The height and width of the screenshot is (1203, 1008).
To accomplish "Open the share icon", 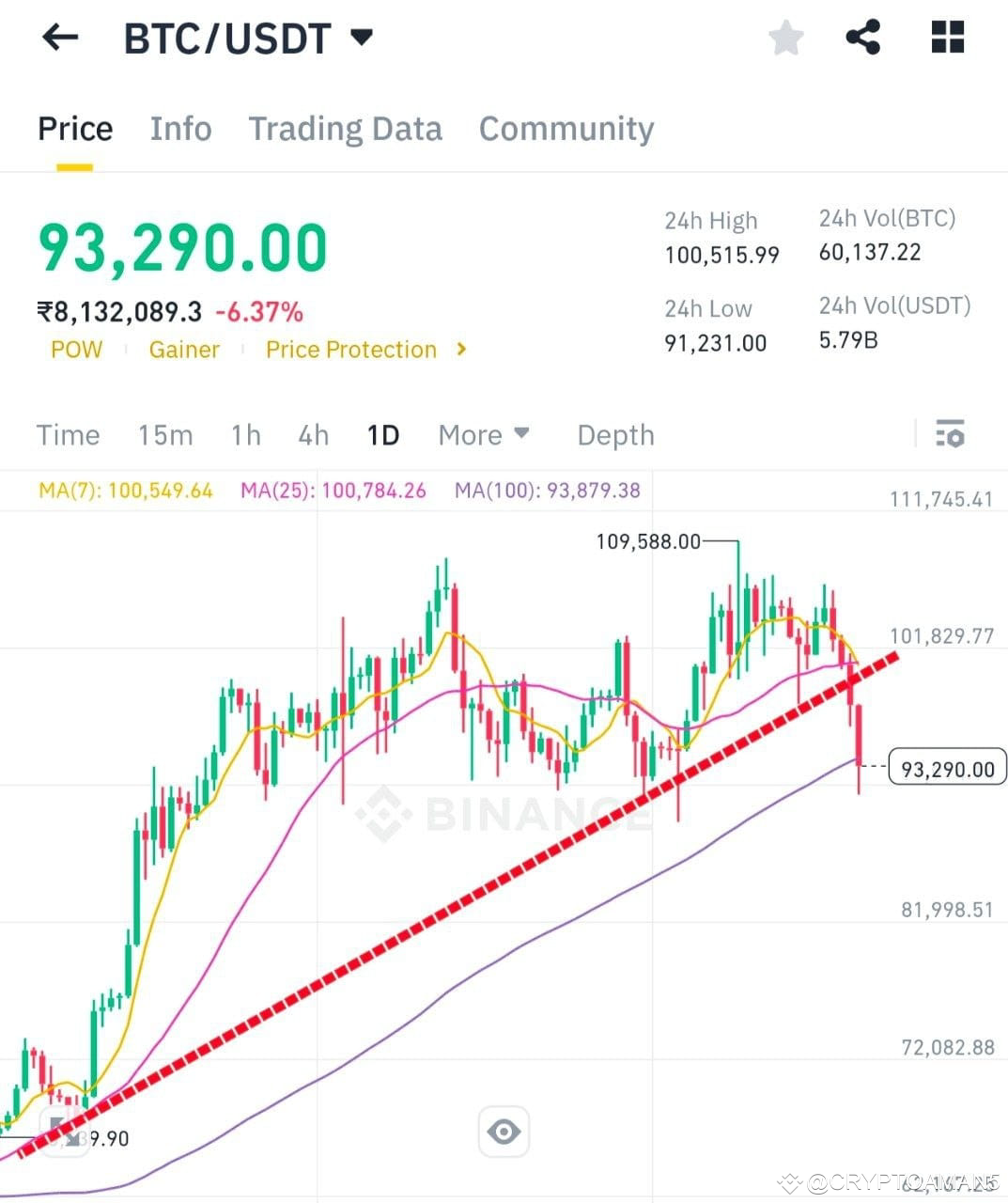I will tap(862, 38).
